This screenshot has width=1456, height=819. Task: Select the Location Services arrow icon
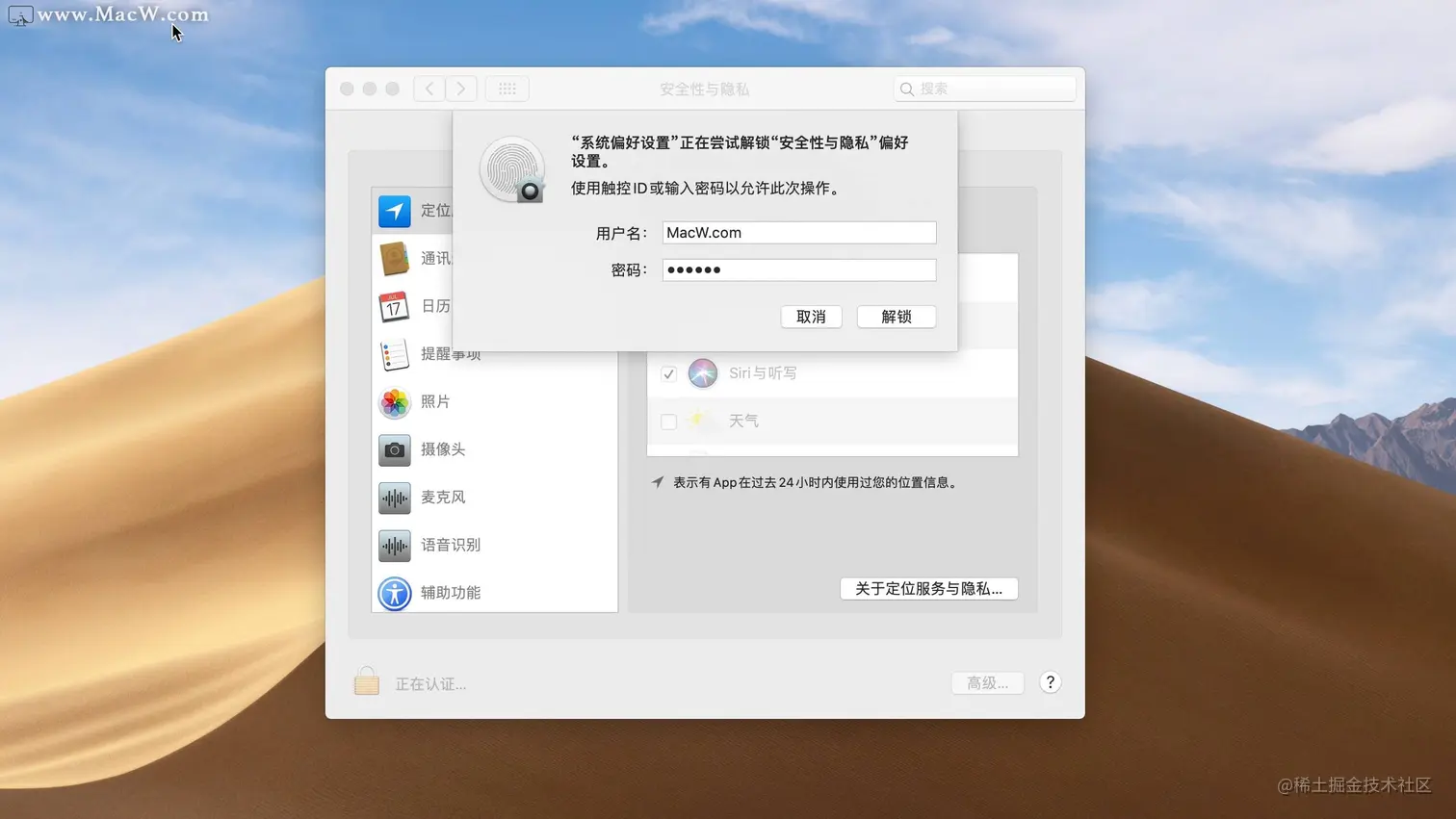(395, 211)
